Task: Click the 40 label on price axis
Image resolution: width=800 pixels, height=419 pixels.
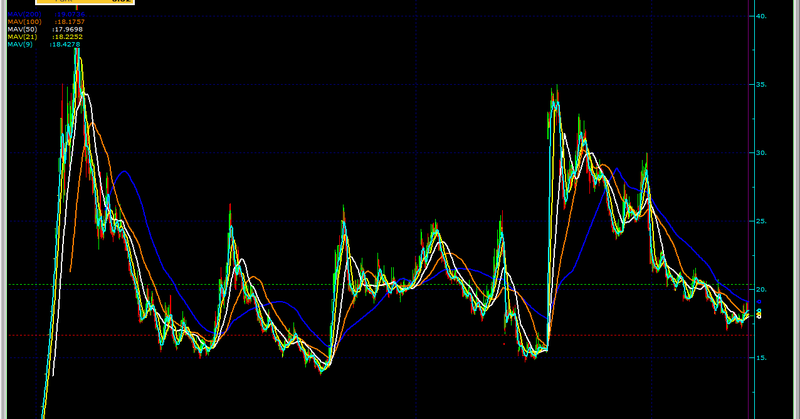Action: 761,16
